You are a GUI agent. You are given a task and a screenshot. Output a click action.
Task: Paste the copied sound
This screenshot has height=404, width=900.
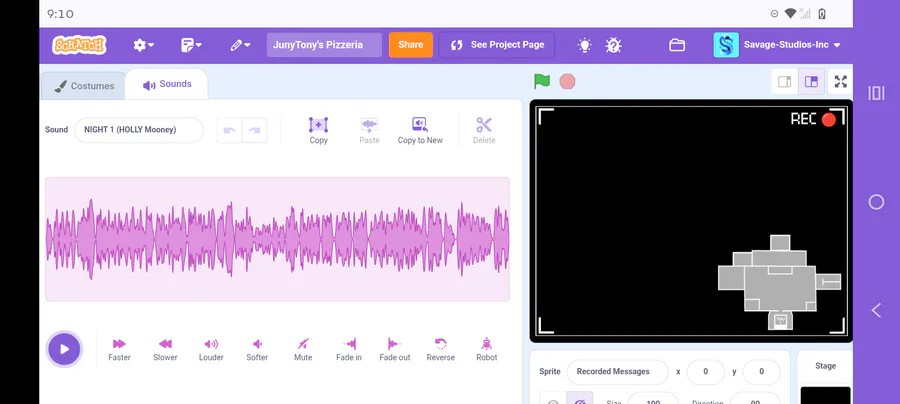370,131
